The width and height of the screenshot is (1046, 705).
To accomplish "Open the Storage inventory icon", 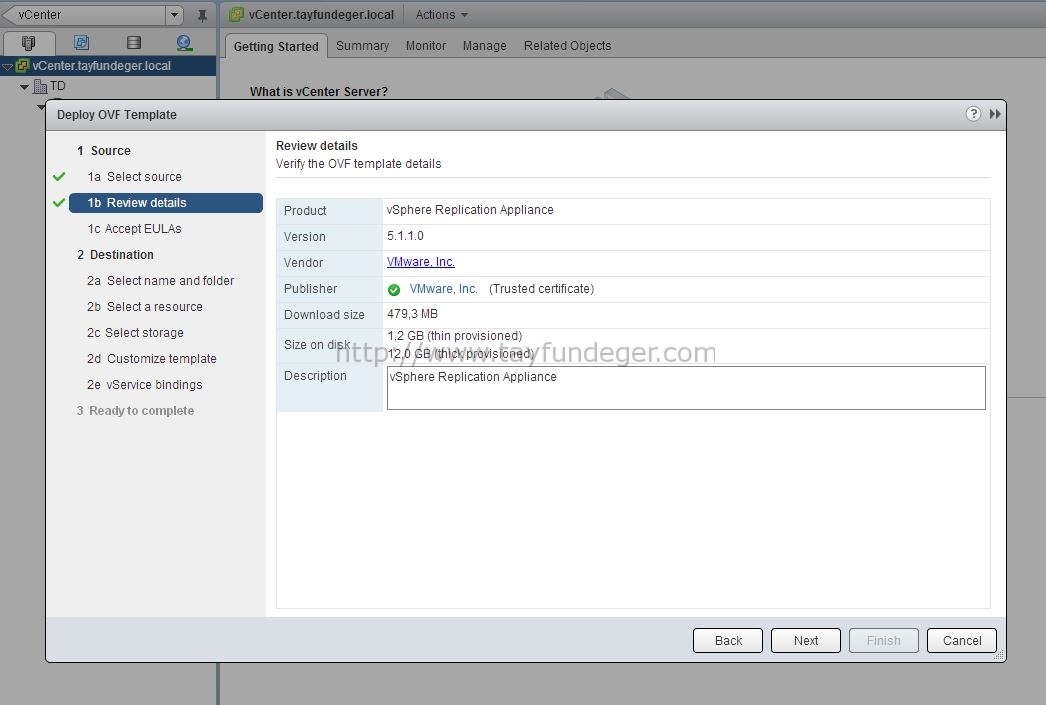I will click(x=134, y=43).
